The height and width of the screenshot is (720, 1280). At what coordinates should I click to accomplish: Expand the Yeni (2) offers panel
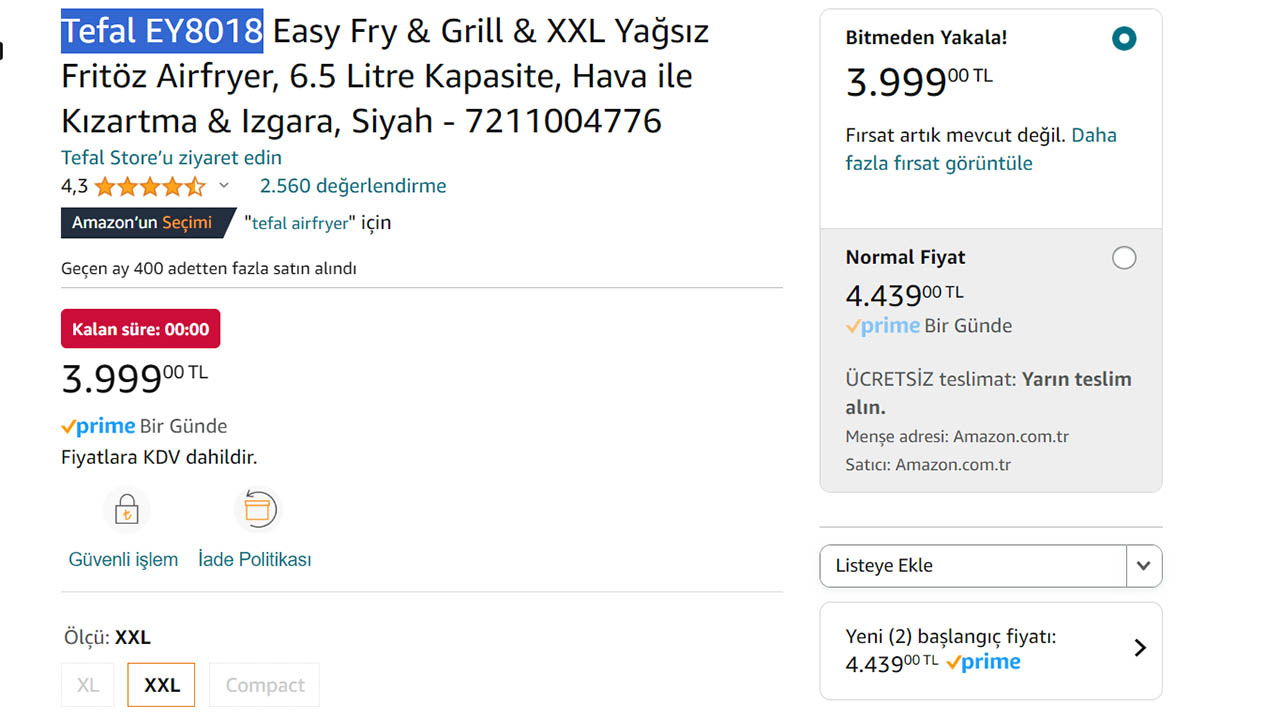click(1139, 648)
